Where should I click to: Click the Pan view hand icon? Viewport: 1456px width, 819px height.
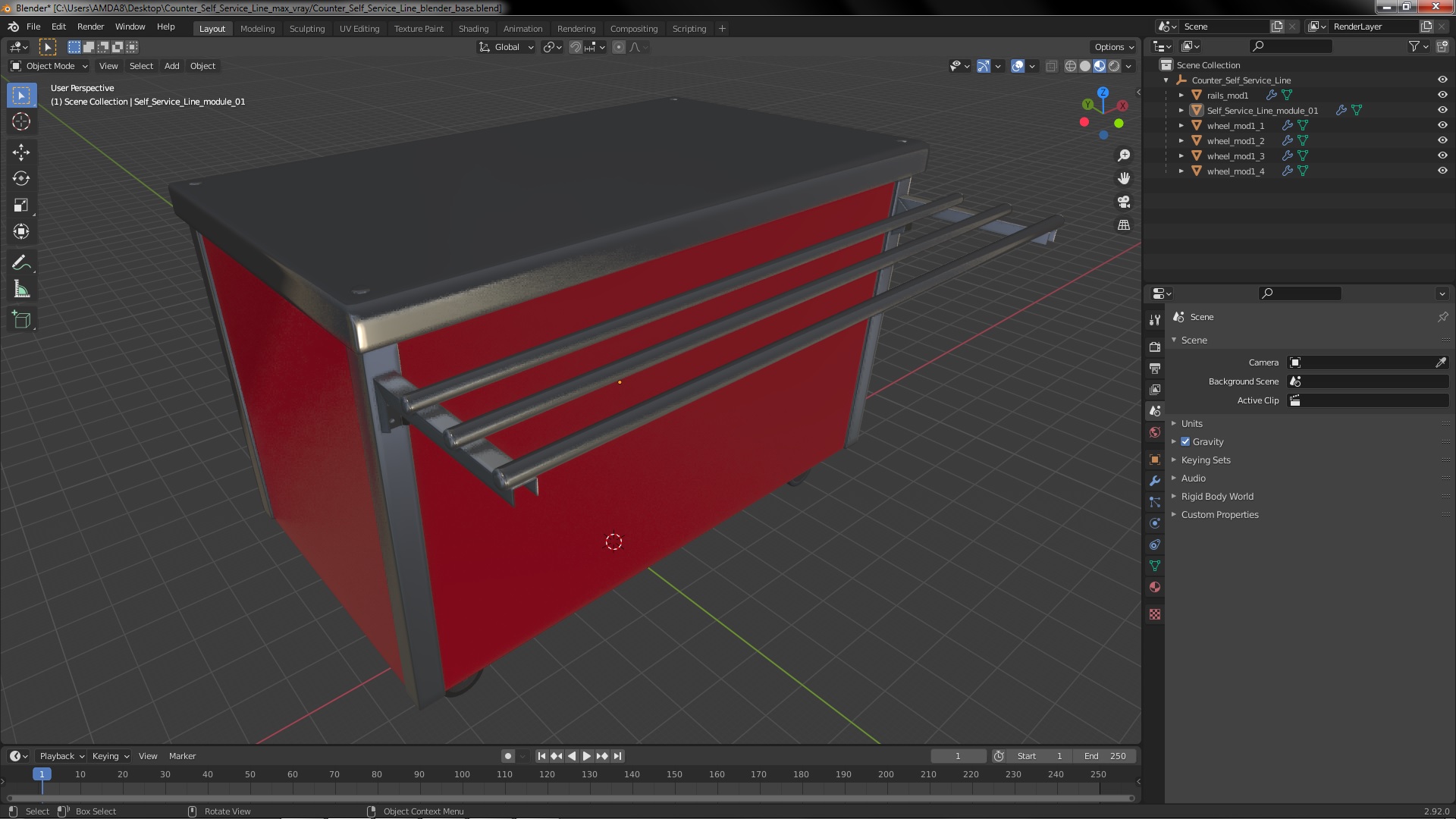point(1124,178)
